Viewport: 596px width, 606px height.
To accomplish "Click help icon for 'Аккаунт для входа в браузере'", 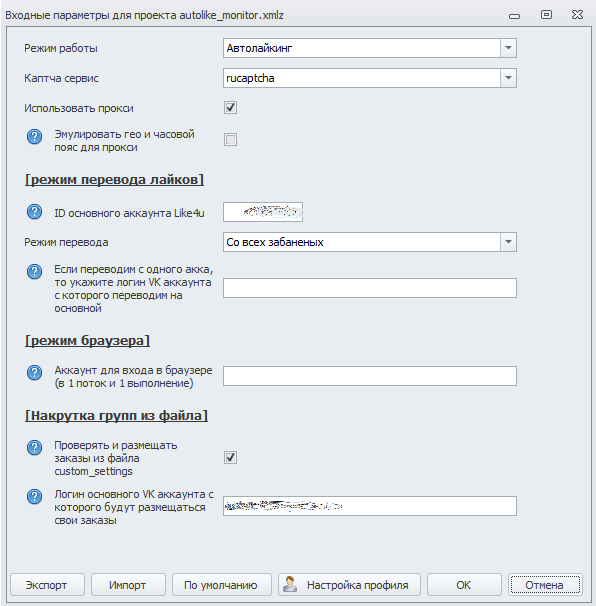I will (34, 373).
